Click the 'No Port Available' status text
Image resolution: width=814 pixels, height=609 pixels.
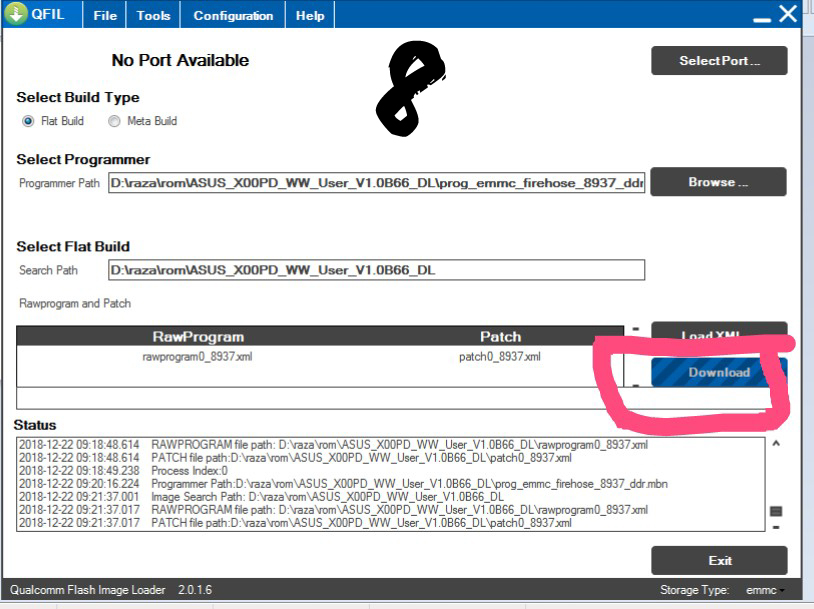pos(180,60)
